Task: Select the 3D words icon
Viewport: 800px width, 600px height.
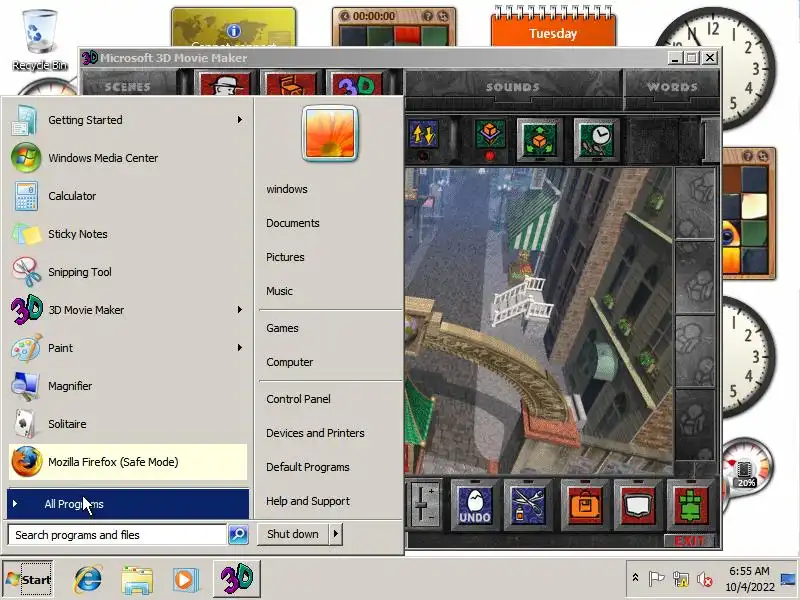Action: tap(356, 85)
